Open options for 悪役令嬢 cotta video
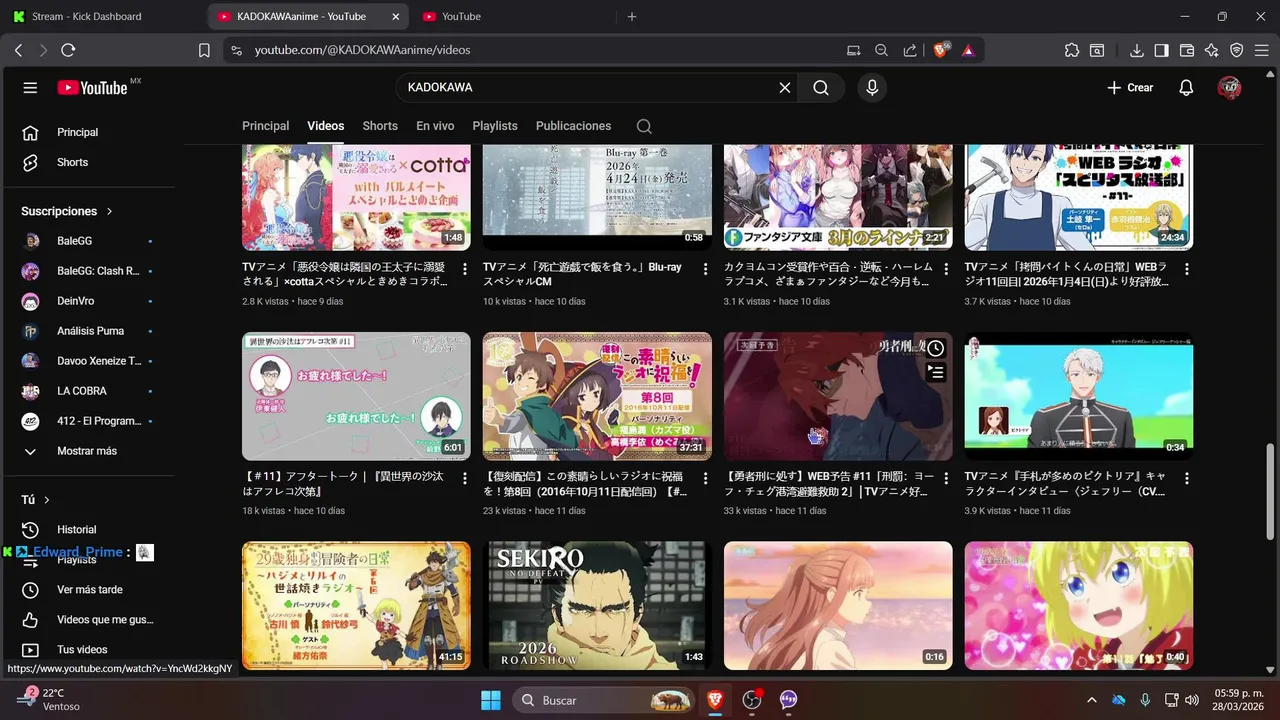The image size is (1280, 720). tap(464, 269)
